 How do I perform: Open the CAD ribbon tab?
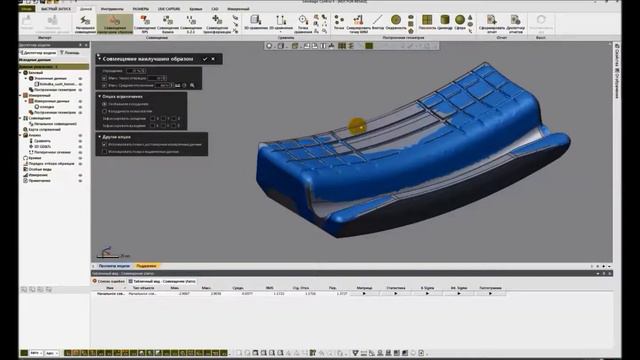point(215,9)
